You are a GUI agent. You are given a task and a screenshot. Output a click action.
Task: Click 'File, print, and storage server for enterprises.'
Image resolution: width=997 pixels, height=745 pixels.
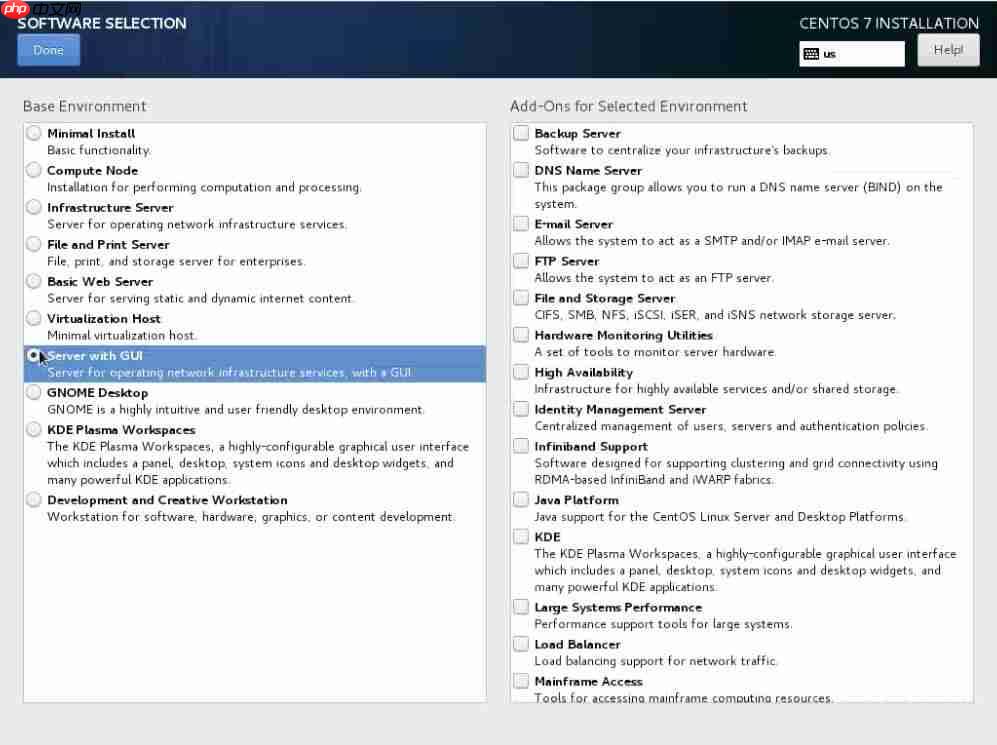[x=176, y=261]
